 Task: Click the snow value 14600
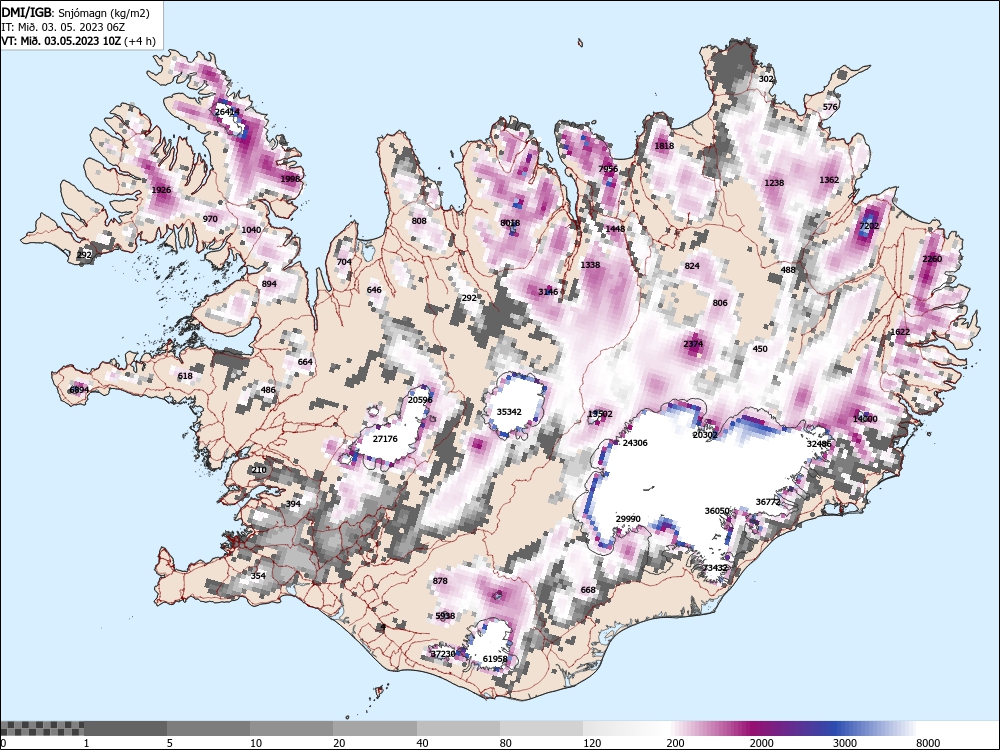click(x=865, y=419)
